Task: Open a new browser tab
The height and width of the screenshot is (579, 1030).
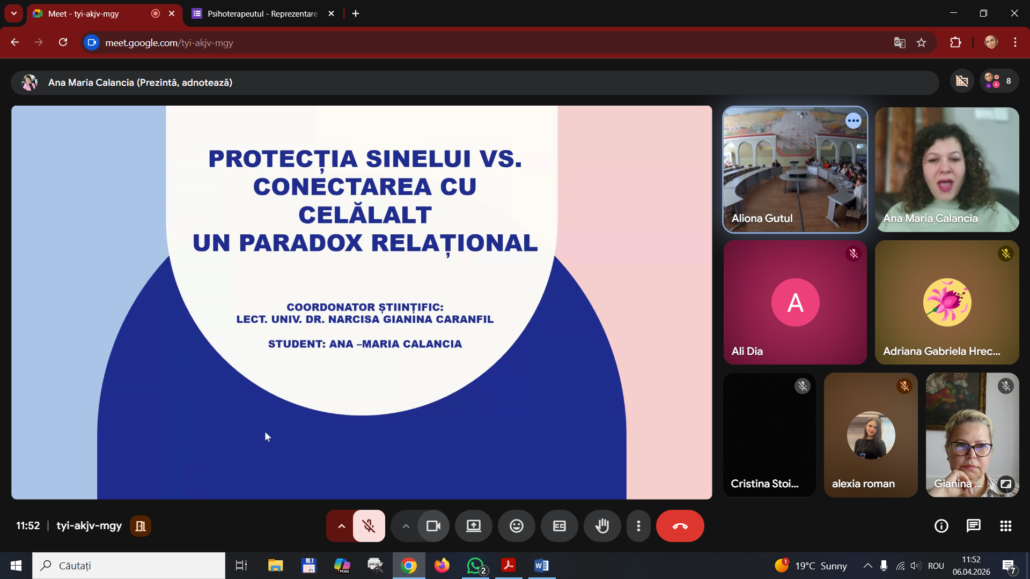Action: pyautogui.click(x=355, y=13)
